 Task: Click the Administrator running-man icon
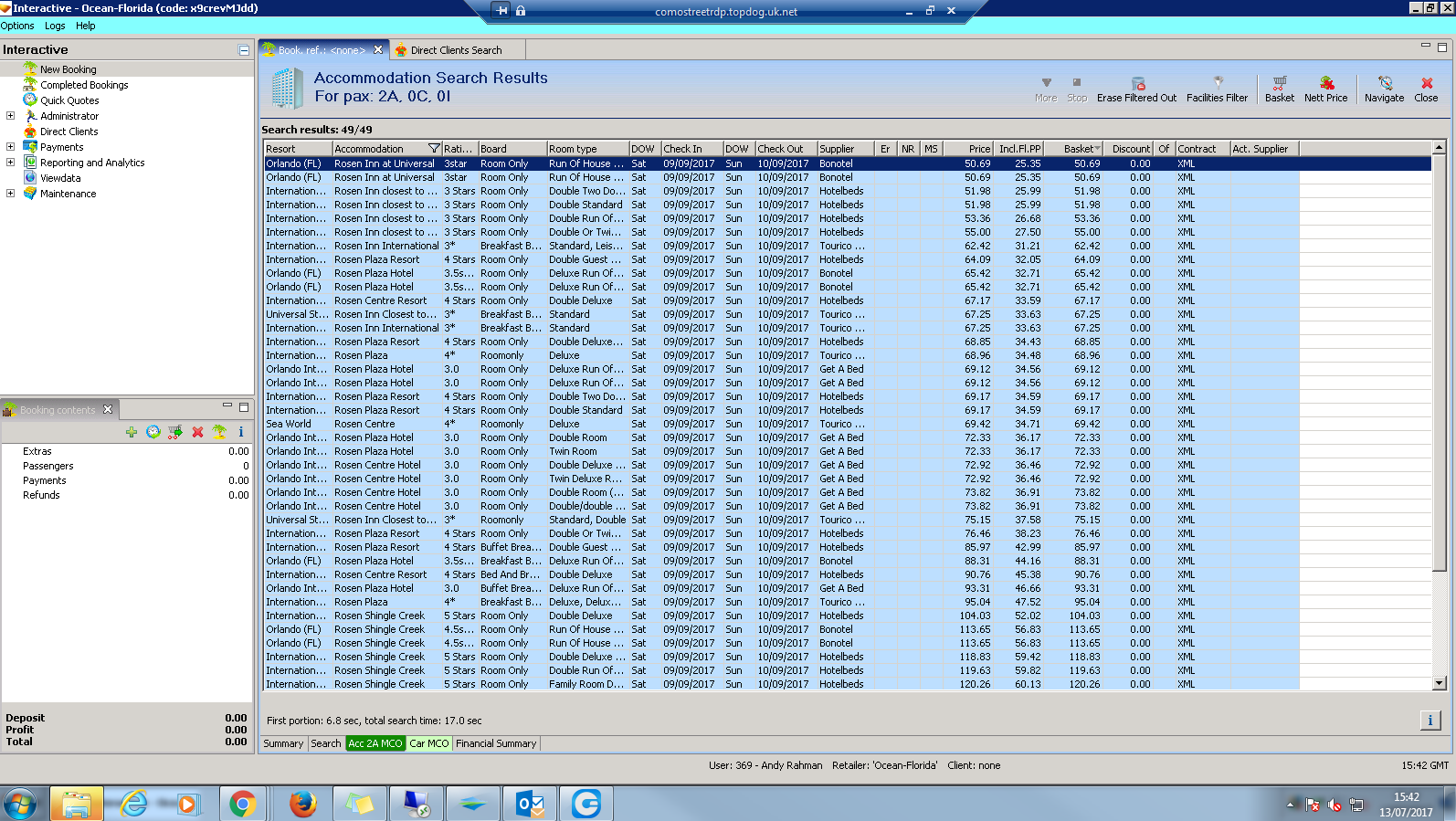tap(30, 116)
